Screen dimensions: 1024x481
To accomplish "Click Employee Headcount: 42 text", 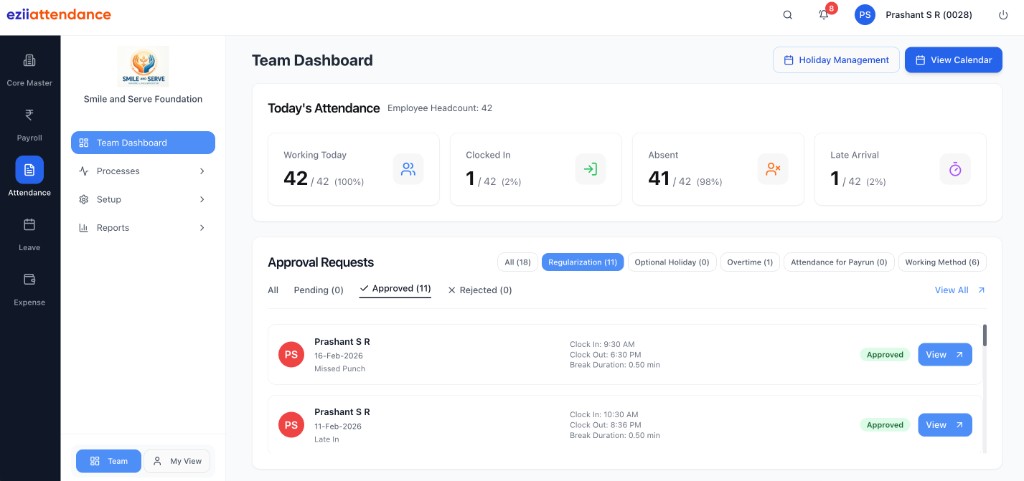I will pos(440,108).
